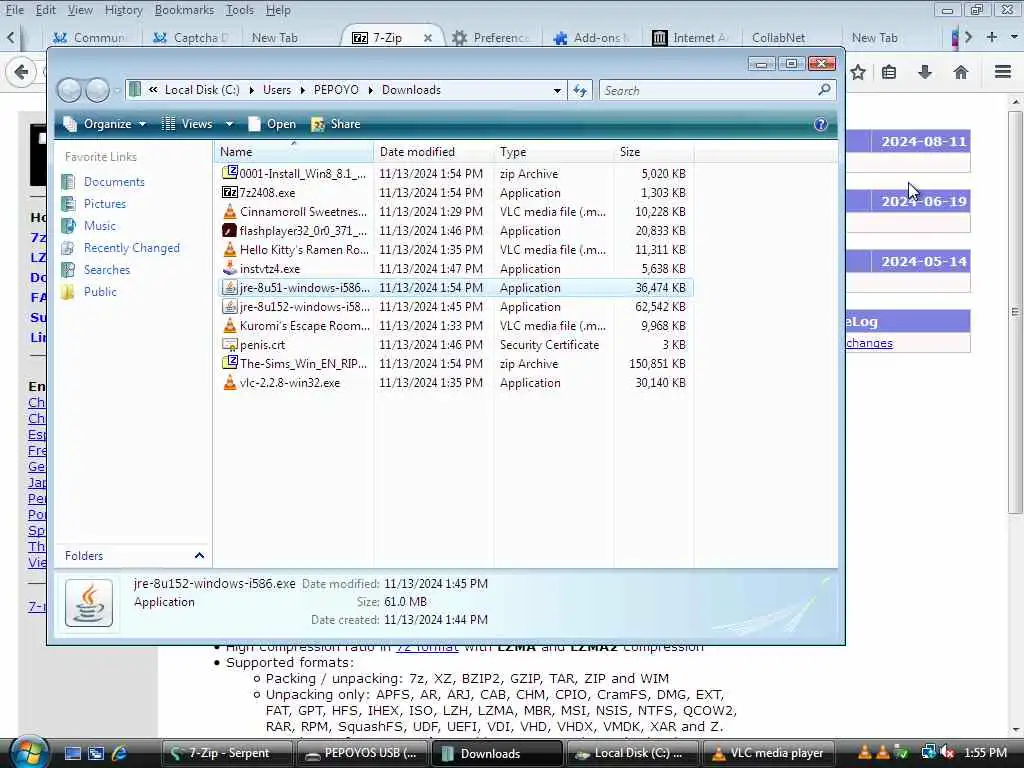Select the instvtz4.exe icon
This screenshot has height=768, width=1024.
[x=230, y=268]
